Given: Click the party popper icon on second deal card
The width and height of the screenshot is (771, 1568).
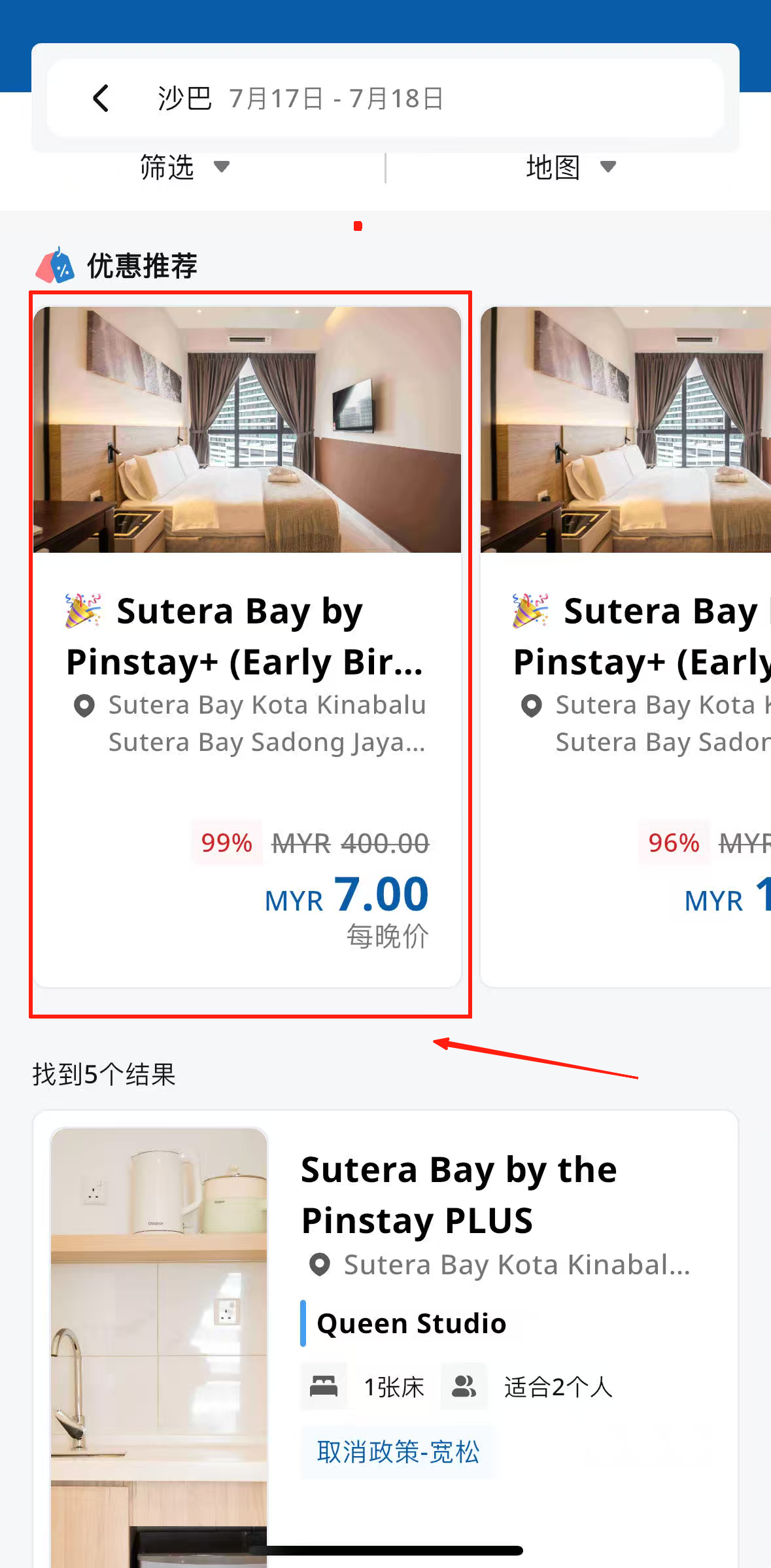Looking at the screenshot, I should (530, 610).
